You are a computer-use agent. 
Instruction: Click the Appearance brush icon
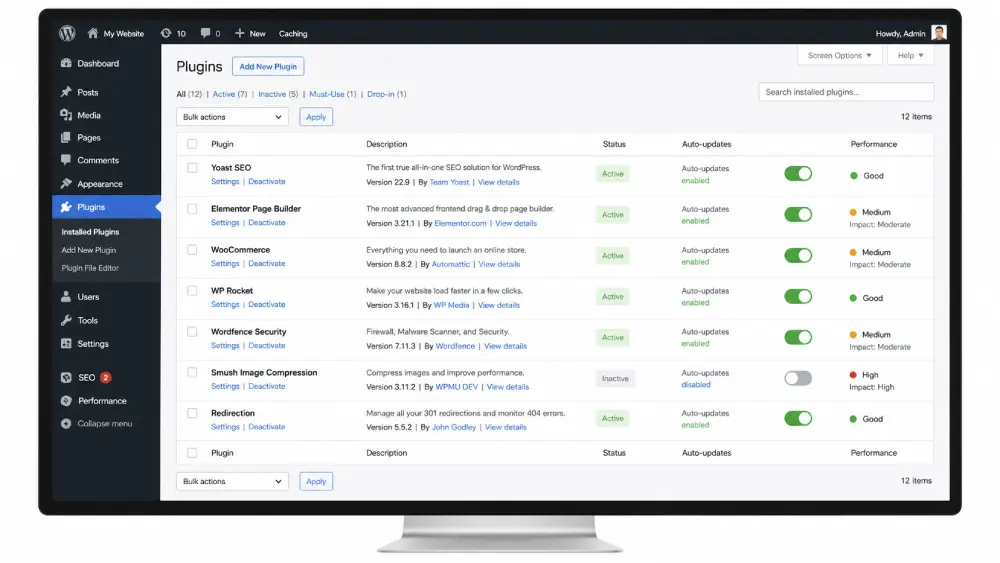click(66, 184)
